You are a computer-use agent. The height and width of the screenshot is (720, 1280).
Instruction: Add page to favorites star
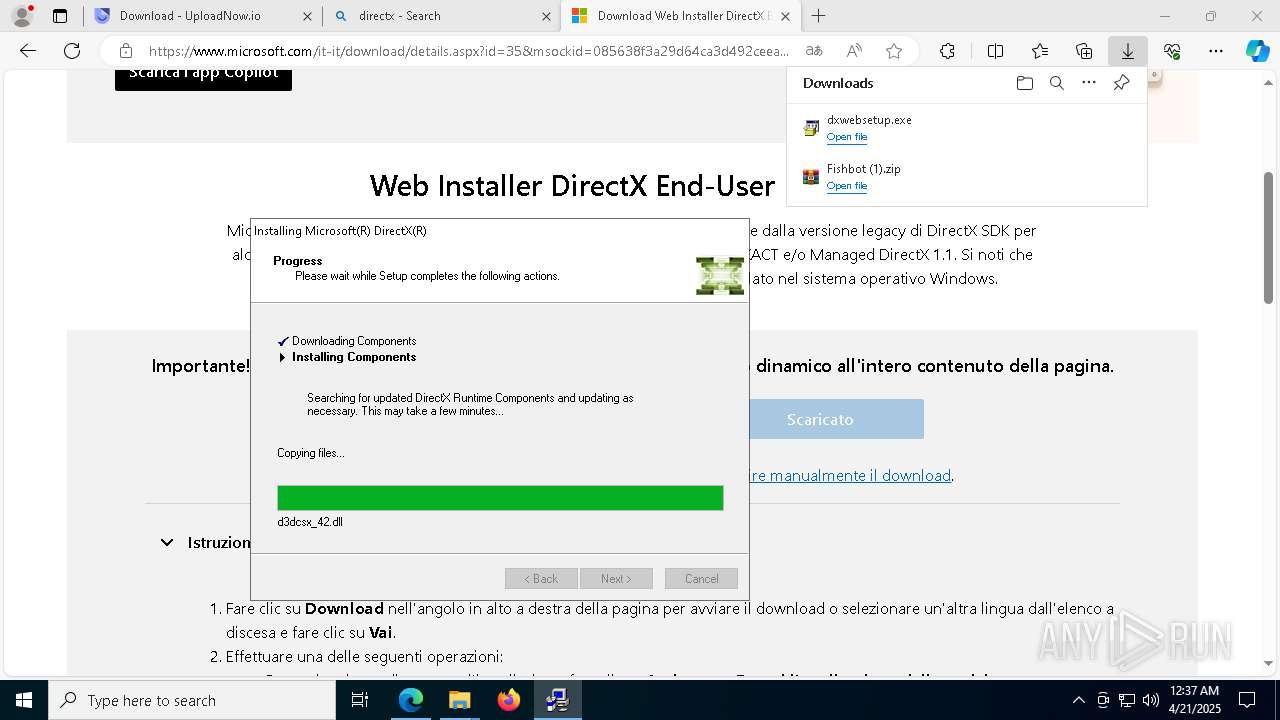pyautogui.click(x=894, y=51)
